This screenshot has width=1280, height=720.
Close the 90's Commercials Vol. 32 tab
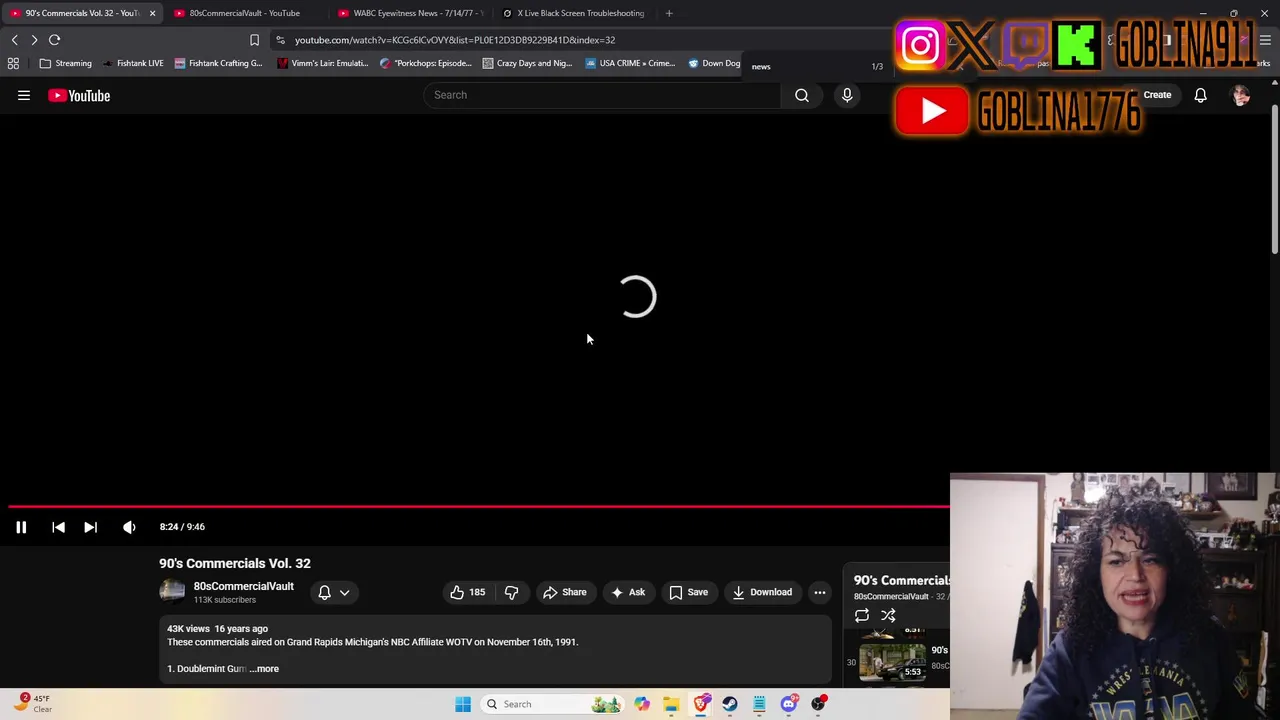(x=152, y=13)
